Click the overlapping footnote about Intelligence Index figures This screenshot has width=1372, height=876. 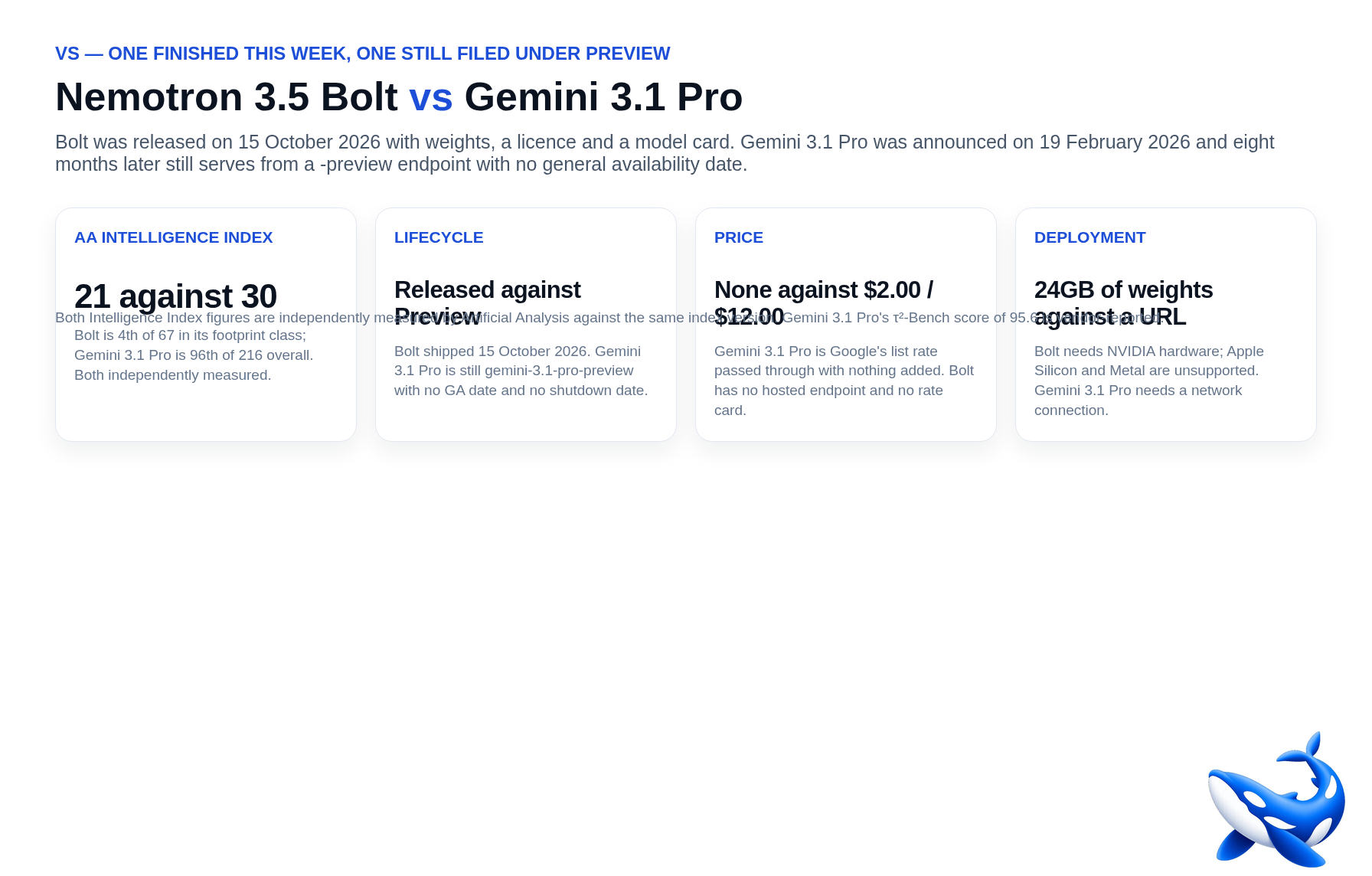[x=609, y=318]
